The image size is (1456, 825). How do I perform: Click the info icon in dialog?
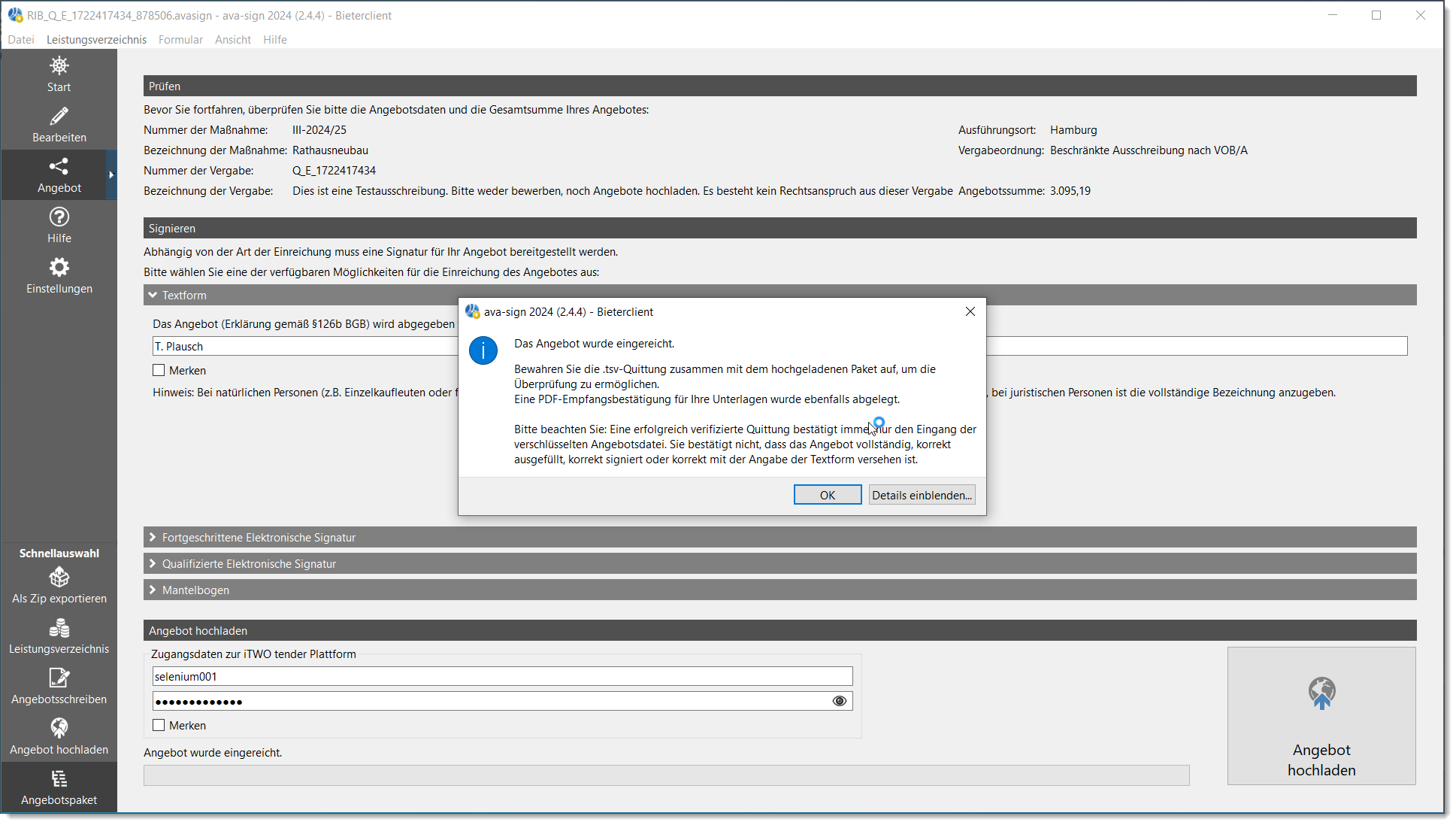coord(483,350)
